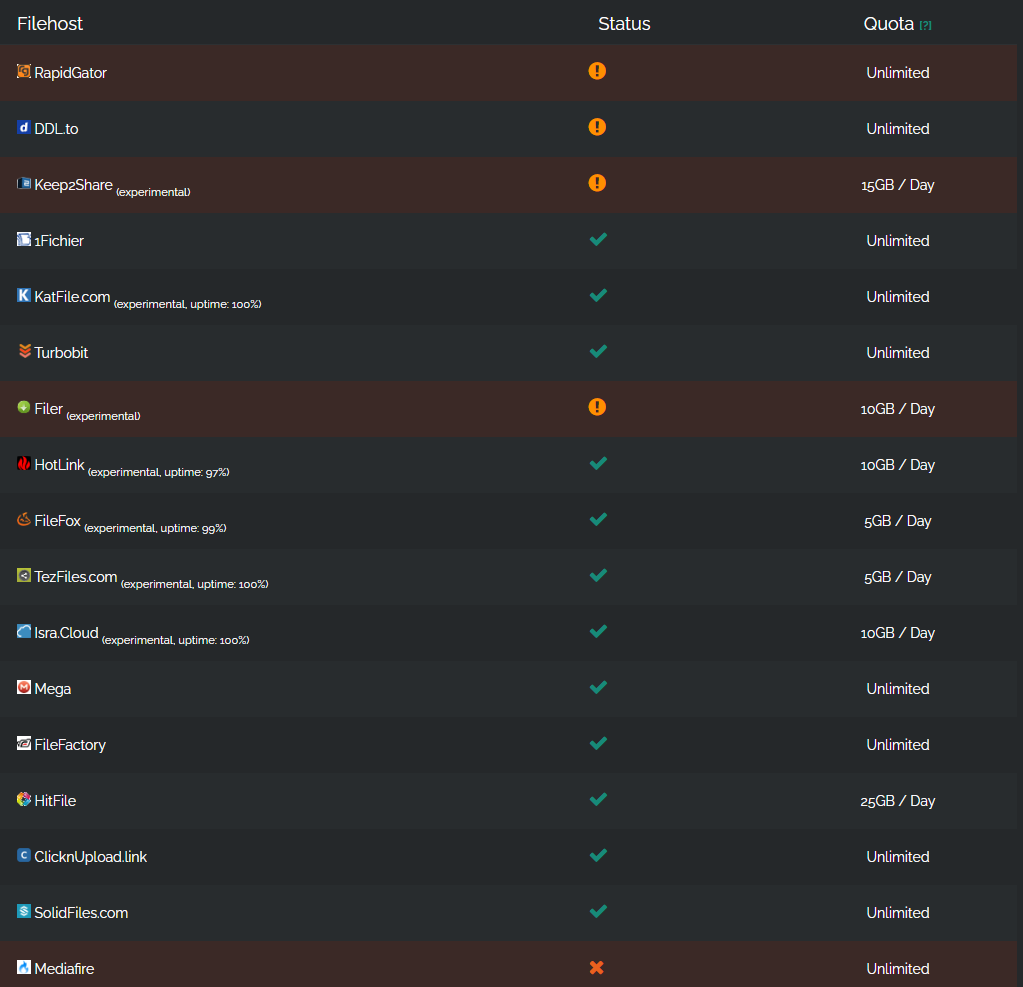Click the SolidFiles.com logo icon
Viewport: 1023px width, 987px height.
tap(24, 911)
